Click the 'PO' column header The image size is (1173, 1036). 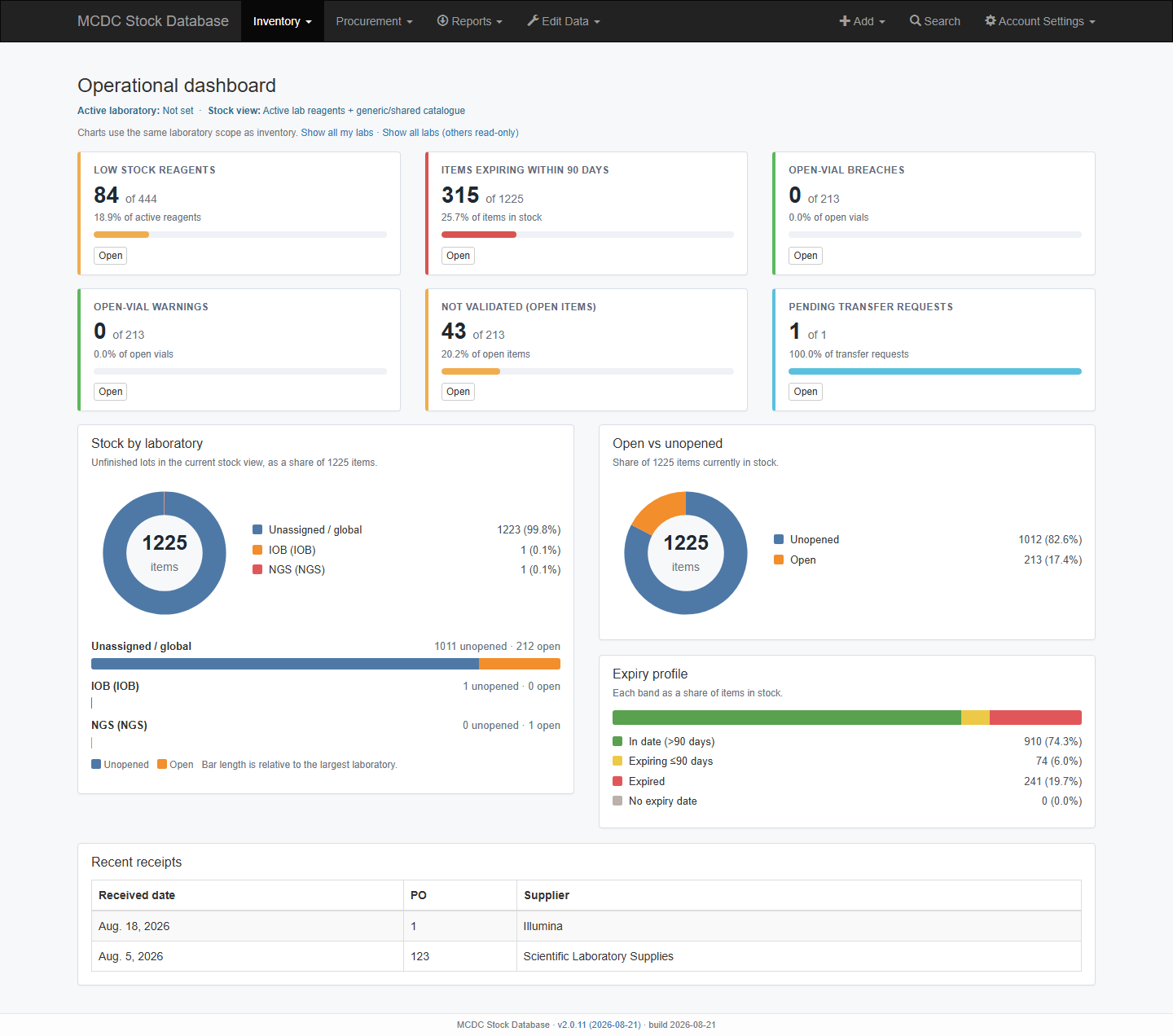click(x=460, y=895)
